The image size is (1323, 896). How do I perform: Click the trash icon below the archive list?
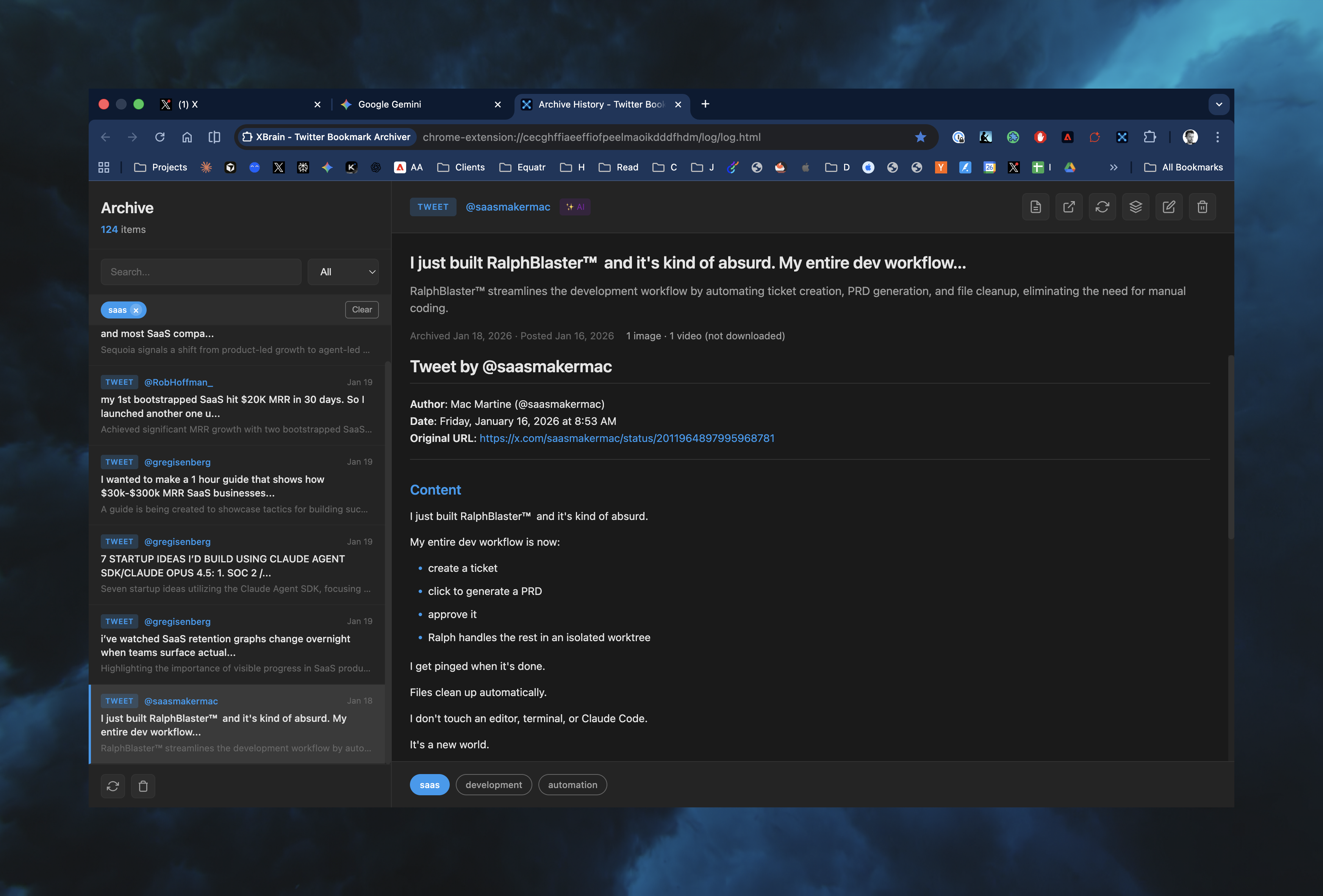pos(143,786)
